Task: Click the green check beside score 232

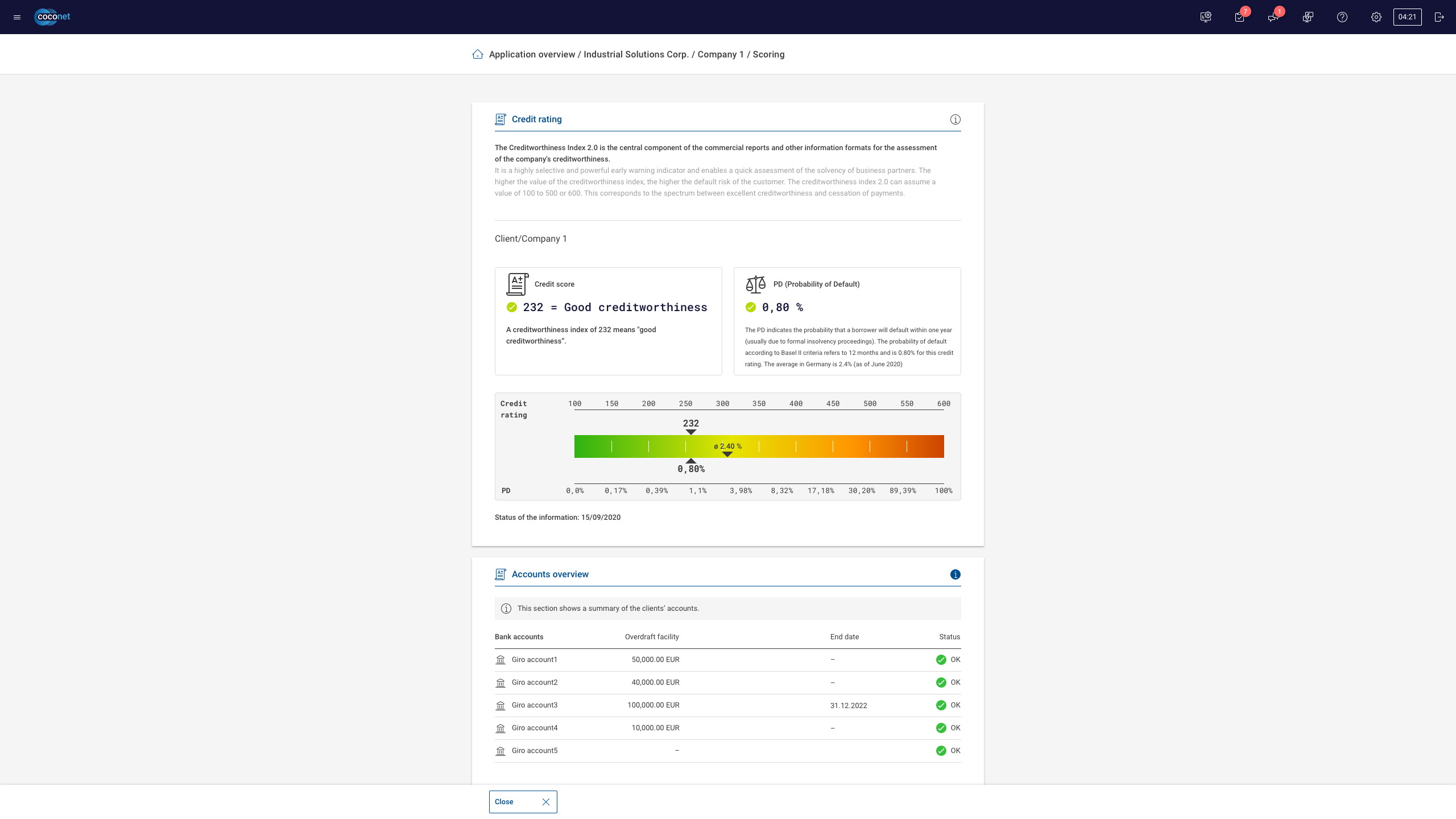Action: [512, 307]
